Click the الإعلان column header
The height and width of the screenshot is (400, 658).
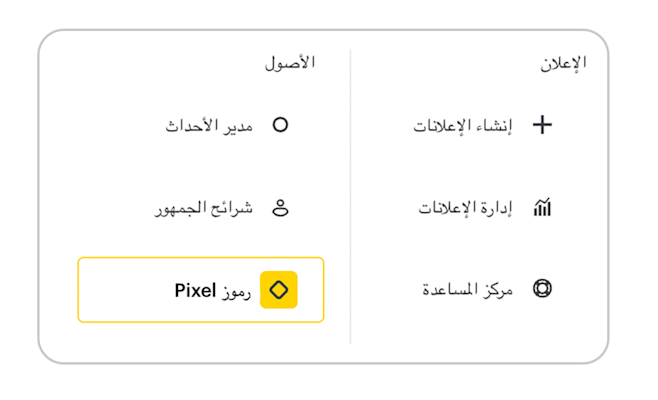pyautogui.click(x=563, y=63)
